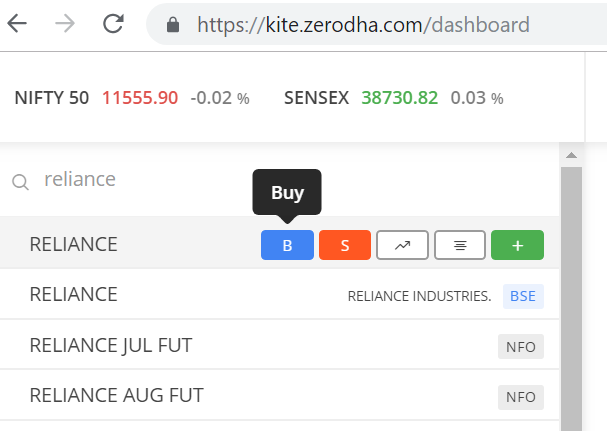Click the scrollbar up arrow
The image size is (607, 431).
[571, 155]
